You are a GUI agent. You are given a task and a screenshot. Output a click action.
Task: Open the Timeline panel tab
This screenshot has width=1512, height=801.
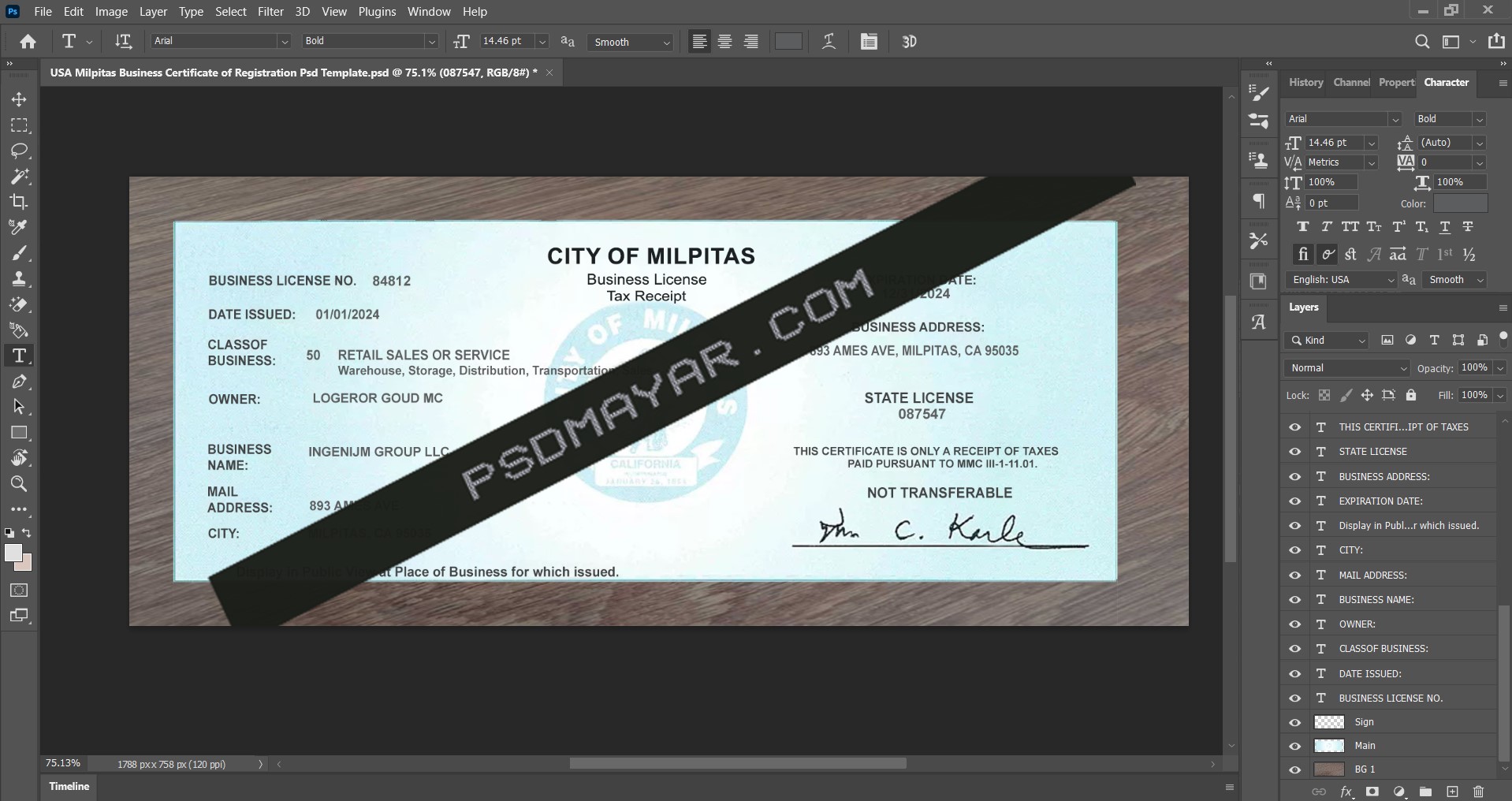69,787
